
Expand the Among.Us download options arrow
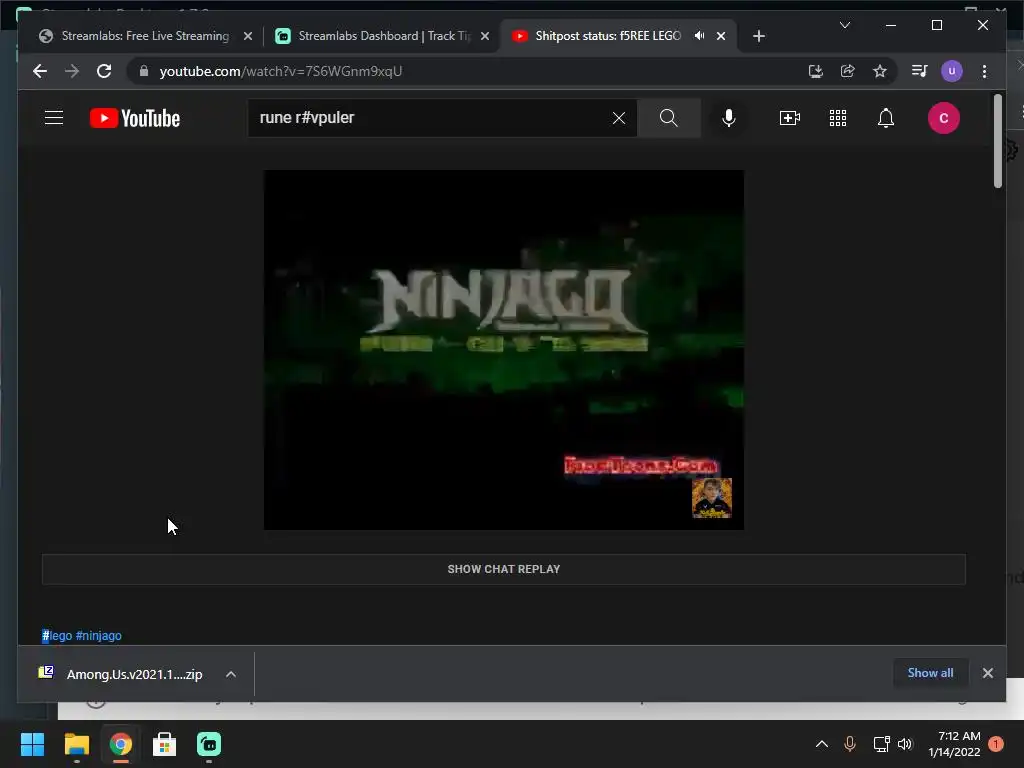point(231,674)
